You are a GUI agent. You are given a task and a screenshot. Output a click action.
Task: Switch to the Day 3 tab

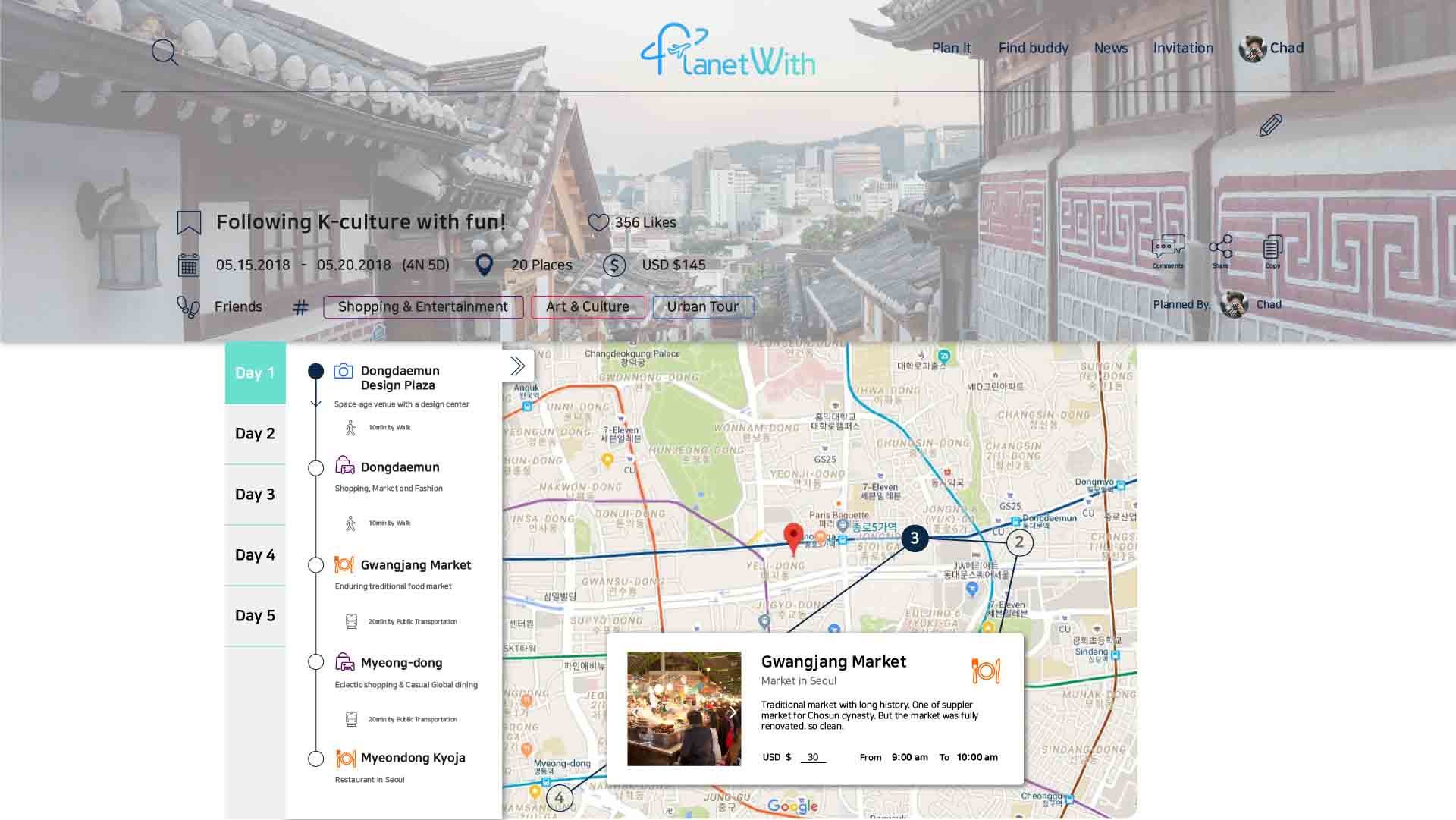[x=255, y=495]
